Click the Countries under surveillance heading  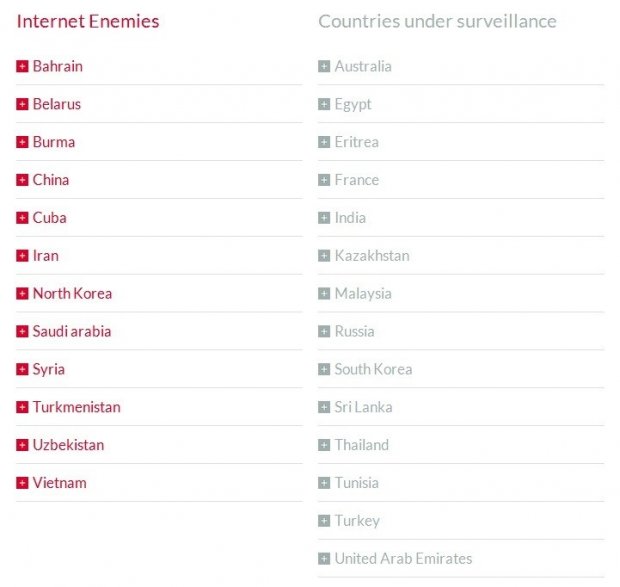click(x=437, y=21)
